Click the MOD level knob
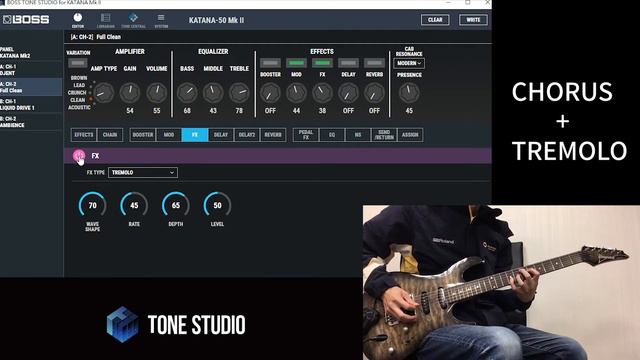This screenshot has height=360, width=640. 296,93
